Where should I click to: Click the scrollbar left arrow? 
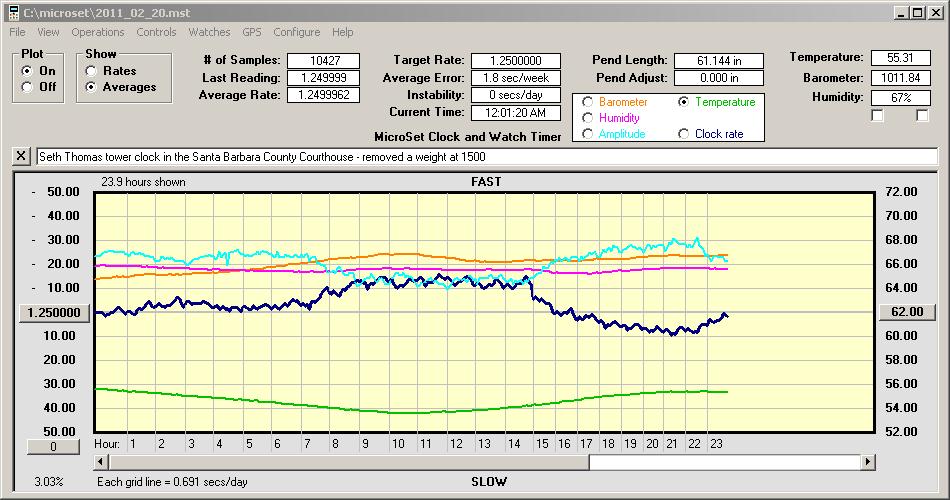click(x=102, y=462)
